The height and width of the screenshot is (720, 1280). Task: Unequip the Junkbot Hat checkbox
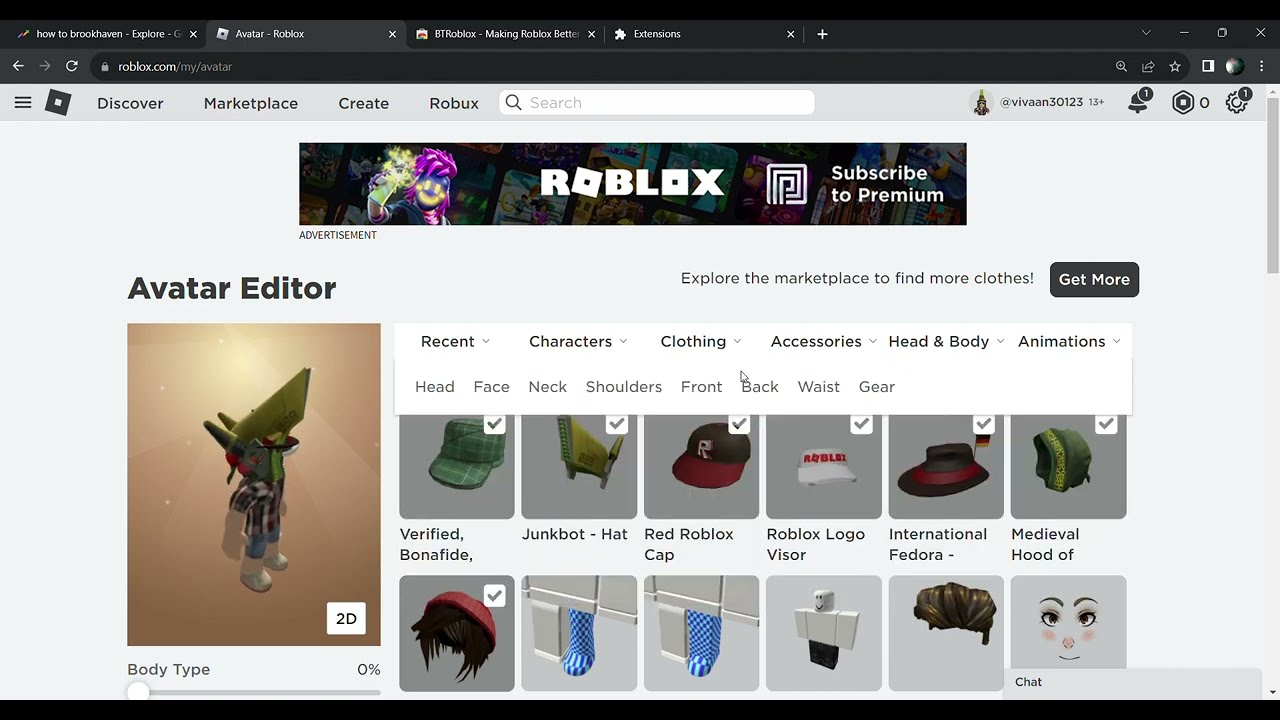616,425
